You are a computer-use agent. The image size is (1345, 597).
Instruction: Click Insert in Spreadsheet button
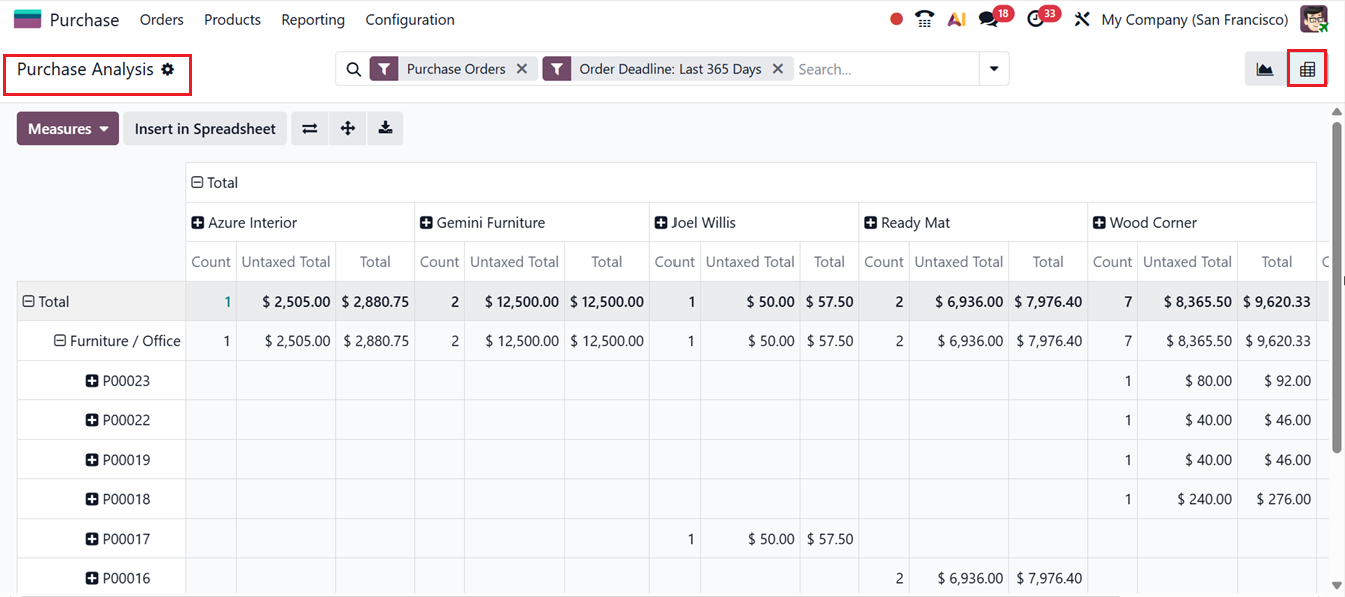coord(205,129)
